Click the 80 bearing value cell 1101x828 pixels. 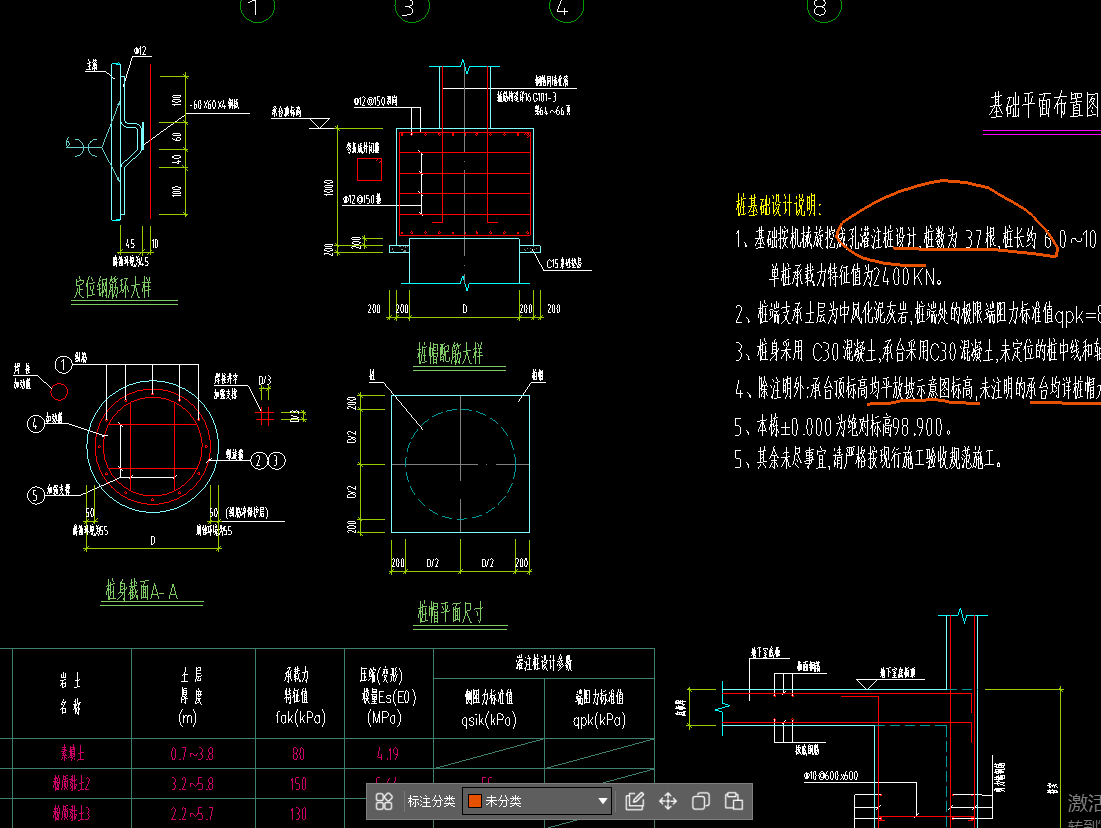(298, 754)
